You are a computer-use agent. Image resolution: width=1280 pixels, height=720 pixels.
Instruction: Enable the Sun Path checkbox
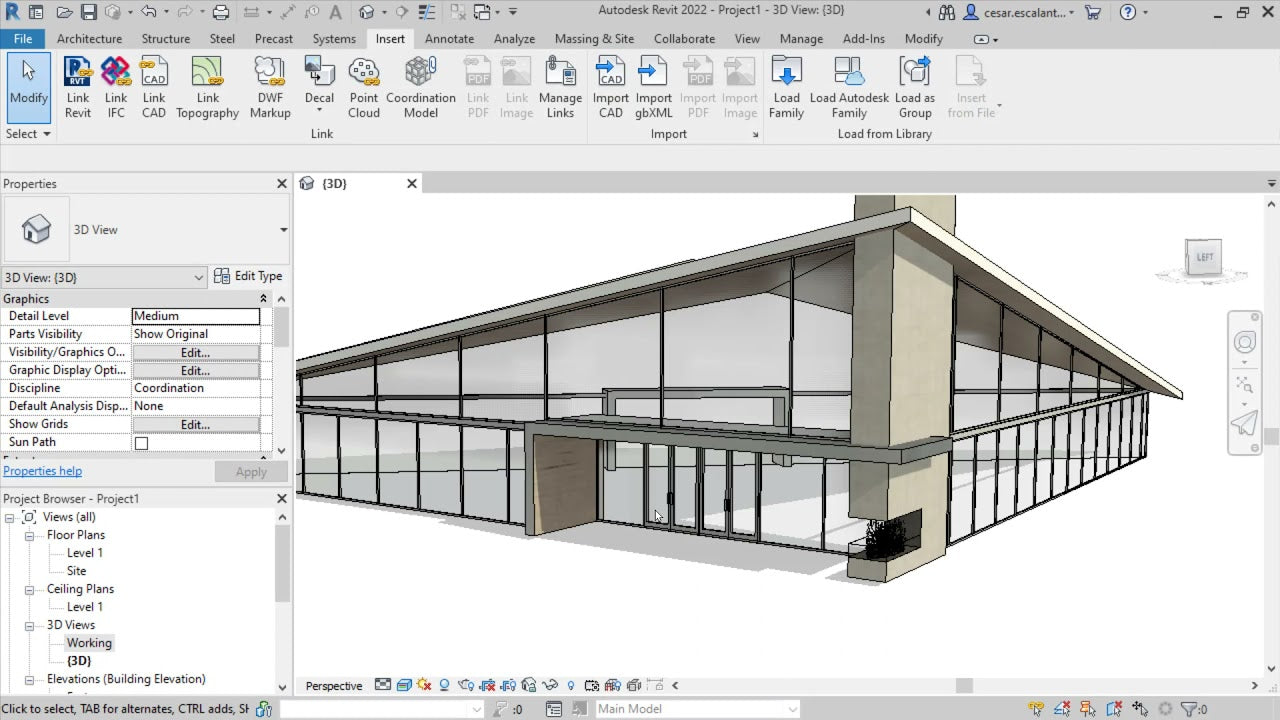tap(141, 443)
